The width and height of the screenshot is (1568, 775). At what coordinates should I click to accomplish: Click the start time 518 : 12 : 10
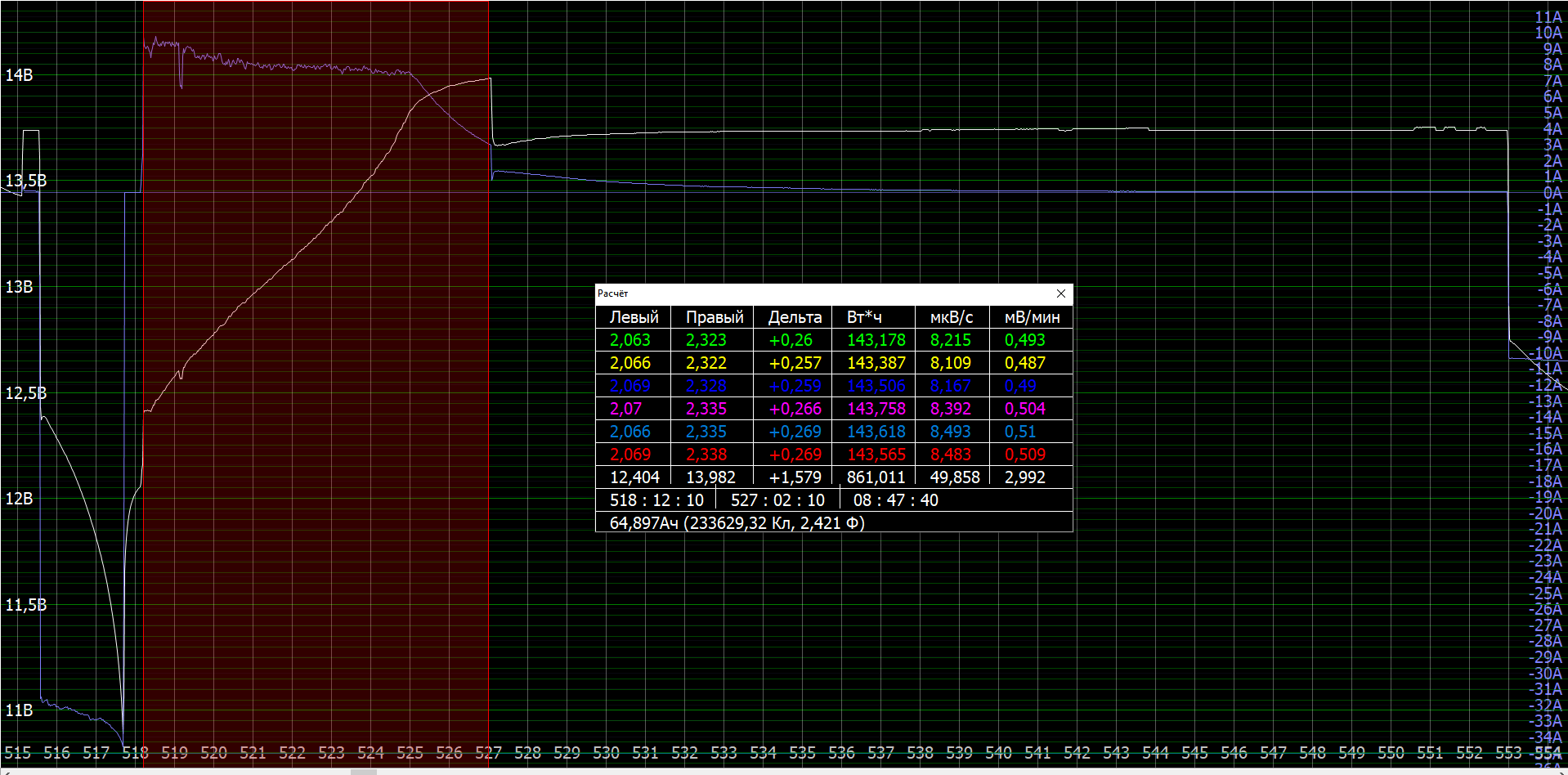tap(656, 500)
